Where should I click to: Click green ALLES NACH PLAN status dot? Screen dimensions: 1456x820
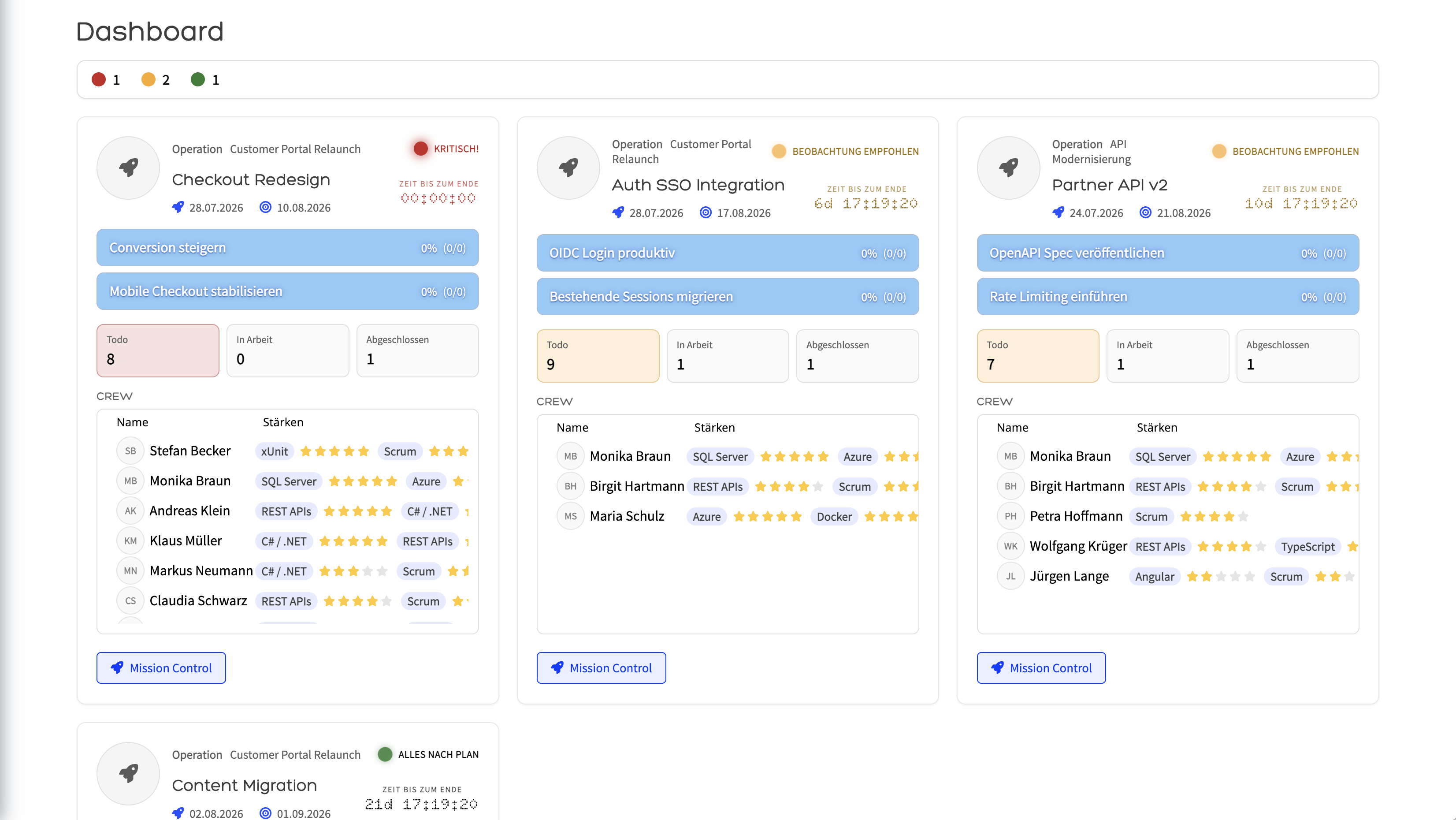coord(385,754)
